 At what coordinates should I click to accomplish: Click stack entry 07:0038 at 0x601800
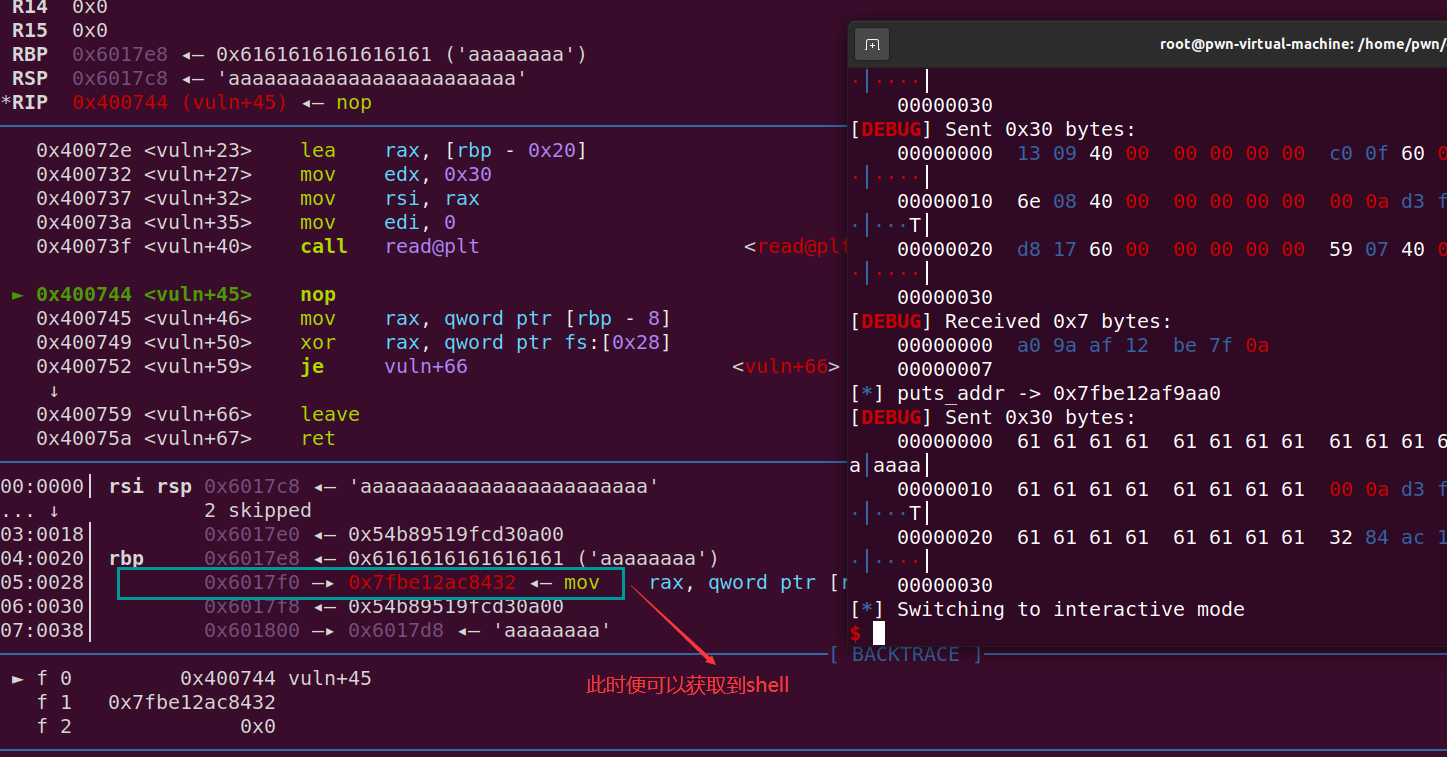point(306,630)
